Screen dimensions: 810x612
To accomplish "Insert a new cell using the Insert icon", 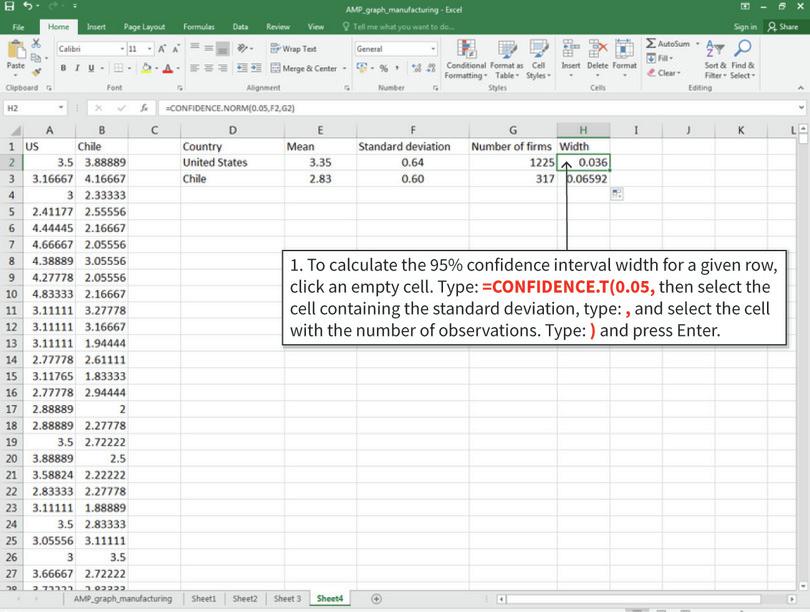I will (x=568, y=48).
